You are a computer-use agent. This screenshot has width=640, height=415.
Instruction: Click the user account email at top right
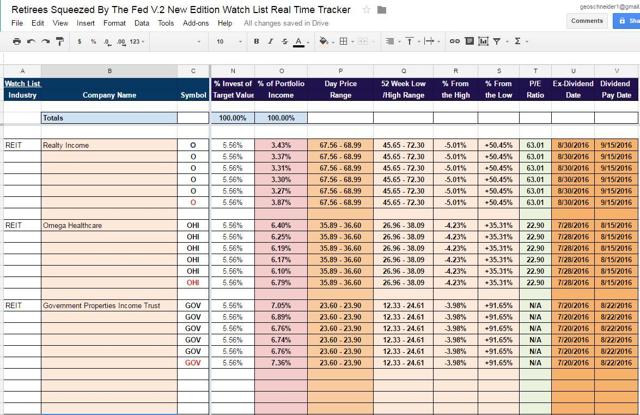tap(609, 7)
